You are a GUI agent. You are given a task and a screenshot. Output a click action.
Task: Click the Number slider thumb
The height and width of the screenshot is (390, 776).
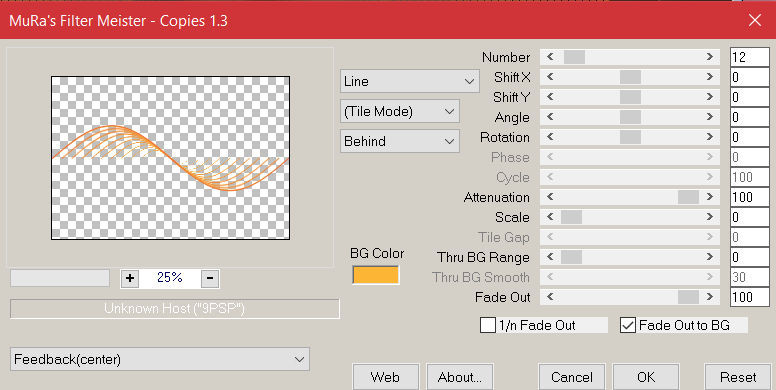click(575, 57)
